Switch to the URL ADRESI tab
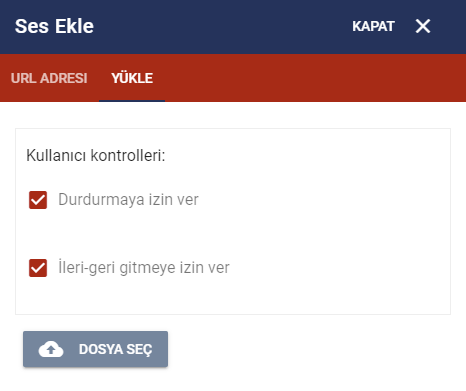Viewport: 466px width, 391px height. (49, 78)
